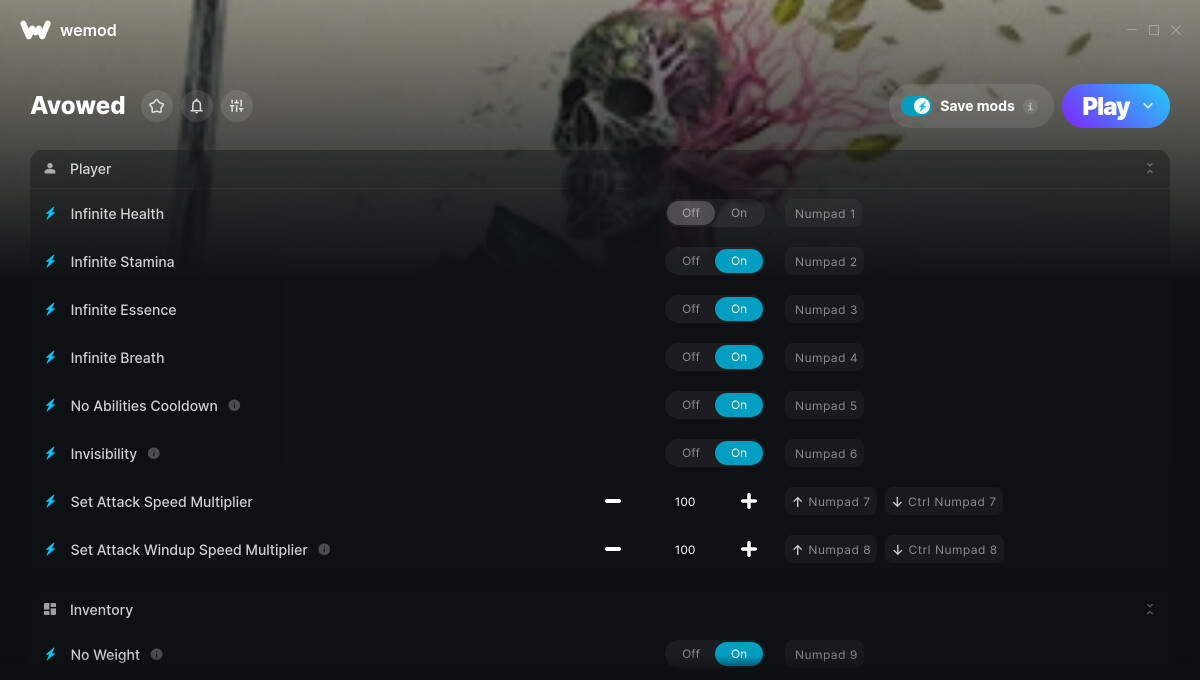Screen dimensions: 1200x680
Task: Click the WeMod logo icon
Action: (x=35, y=30)
